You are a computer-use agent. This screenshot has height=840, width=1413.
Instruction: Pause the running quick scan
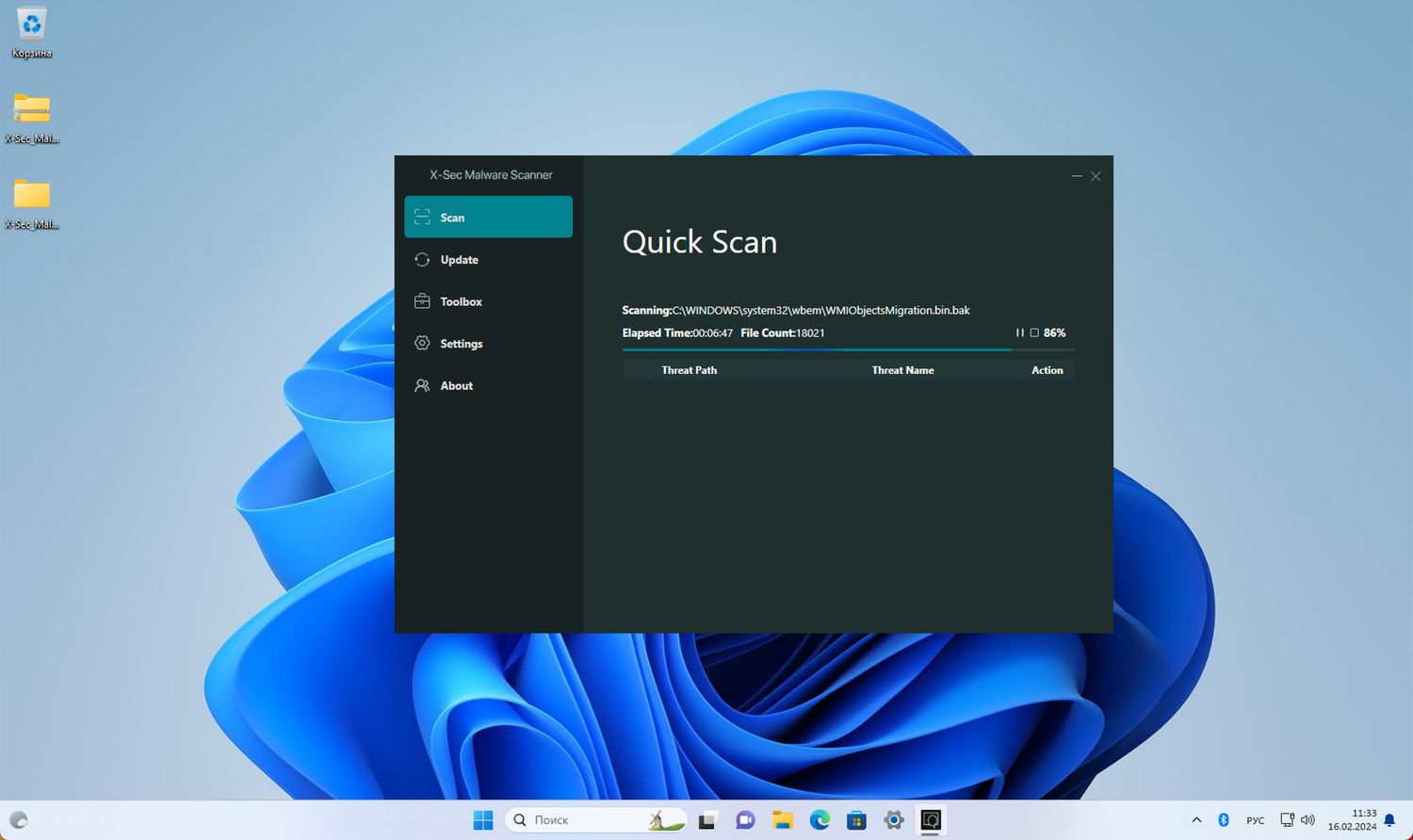point(1019,332)
